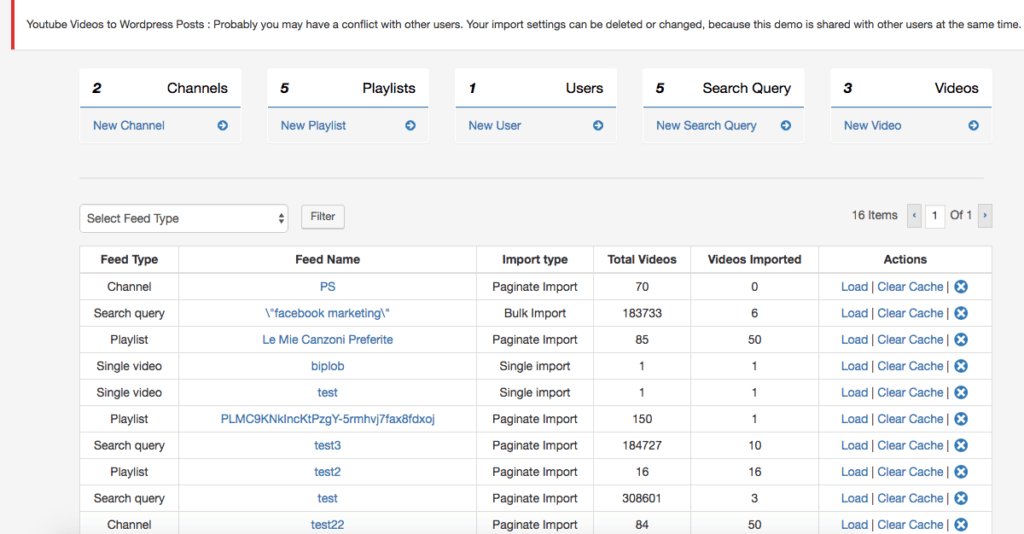
Task: Click arrow icon beside New Channel
Action: coord(223,125)
